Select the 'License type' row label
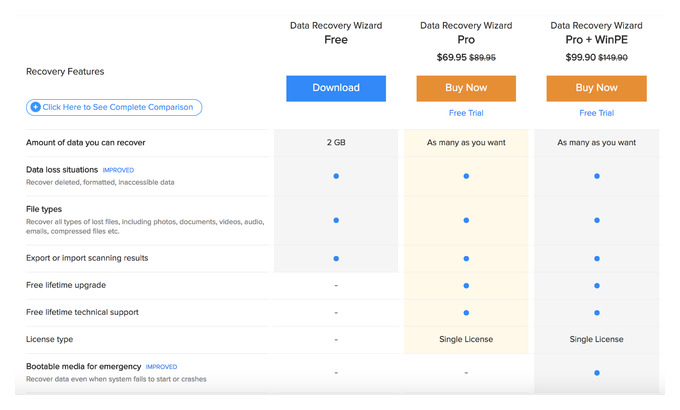The image size is (680, 410). pos(49,339)
